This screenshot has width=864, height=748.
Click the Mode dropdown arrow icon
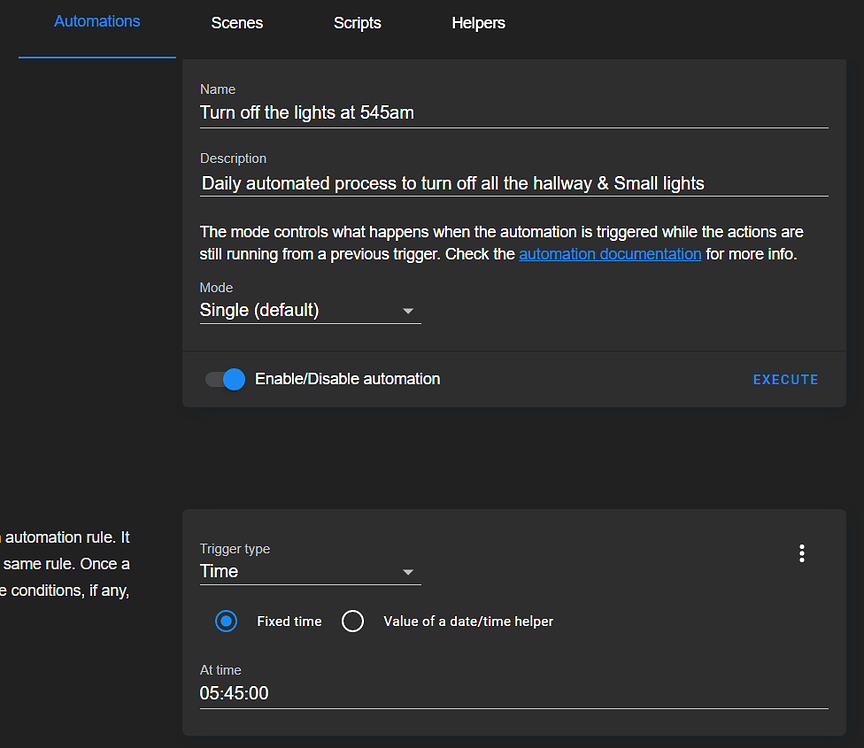point(408,311)
